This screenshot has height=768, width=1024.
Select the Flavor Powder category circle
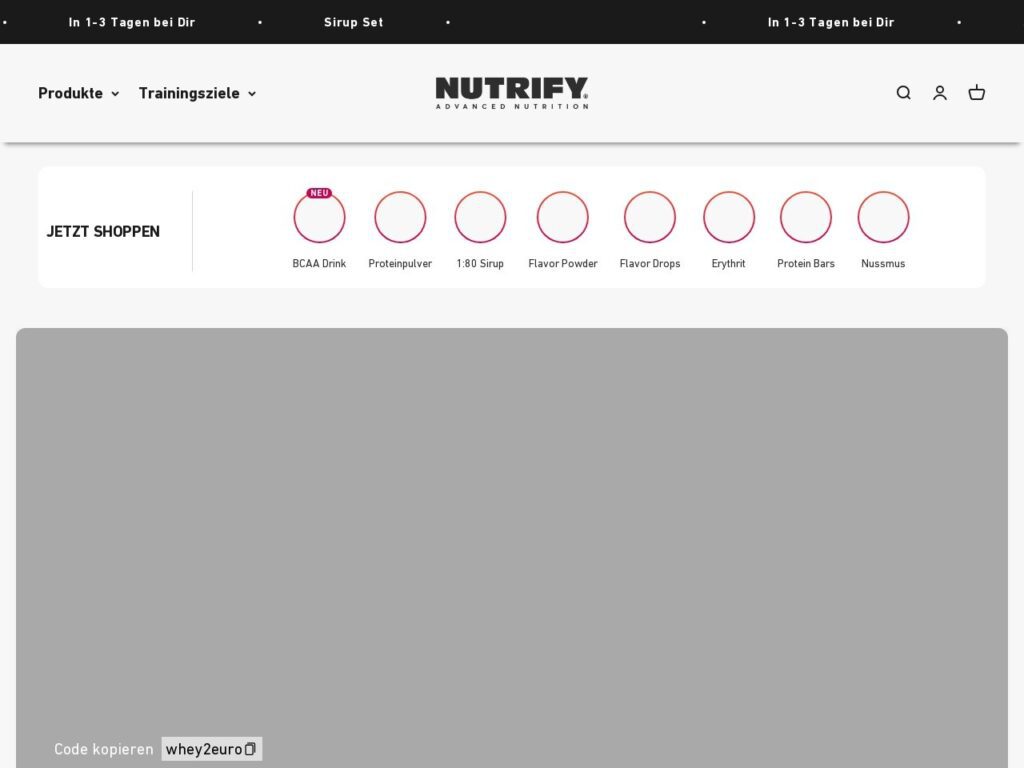point(563,218)
